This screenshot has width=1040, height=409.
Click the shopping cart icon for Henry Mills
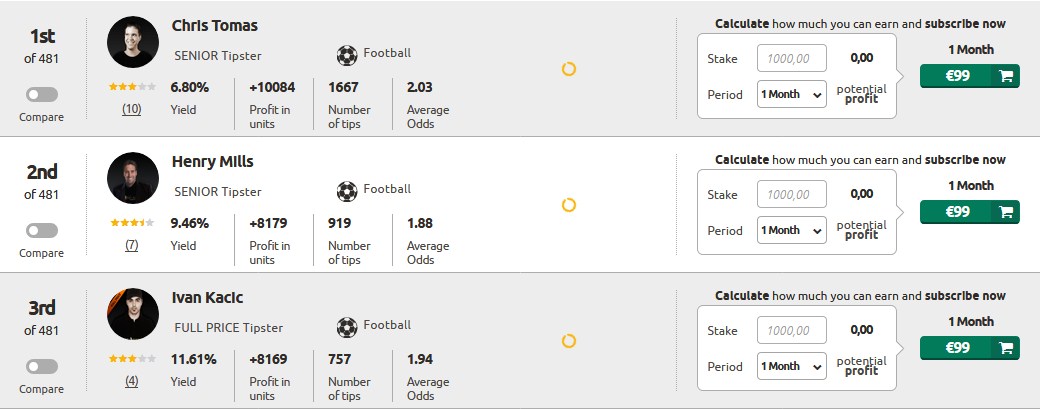[1006, 212]
